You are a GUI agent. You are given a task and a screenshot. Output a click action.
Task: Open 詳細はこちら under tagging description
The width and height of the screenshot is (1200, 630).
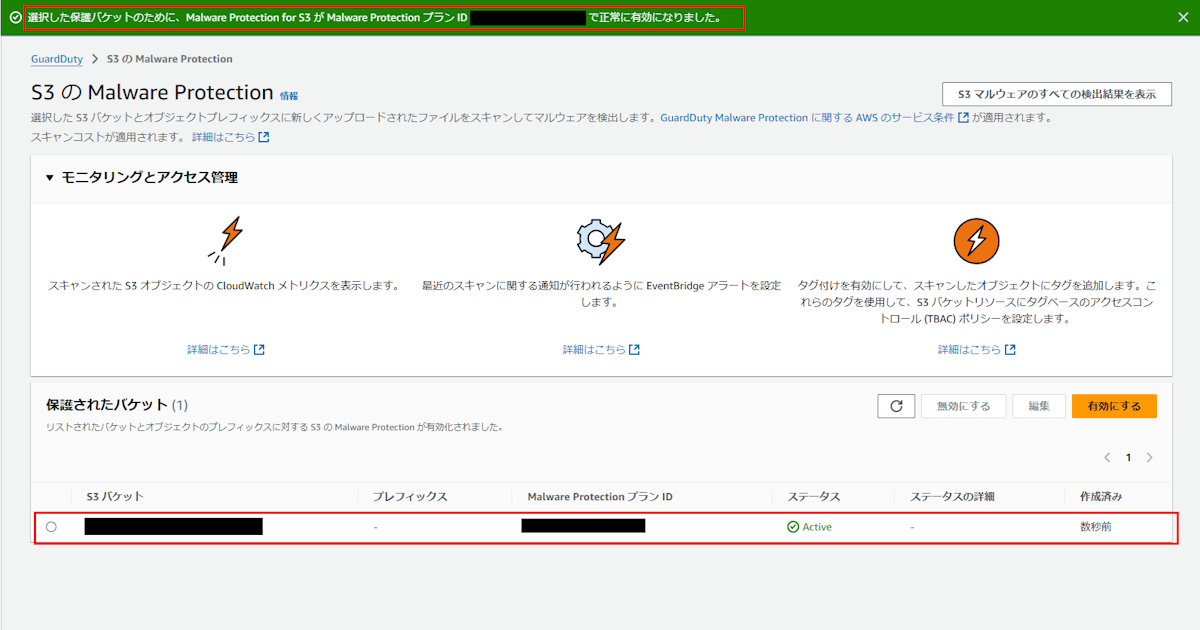969,350
